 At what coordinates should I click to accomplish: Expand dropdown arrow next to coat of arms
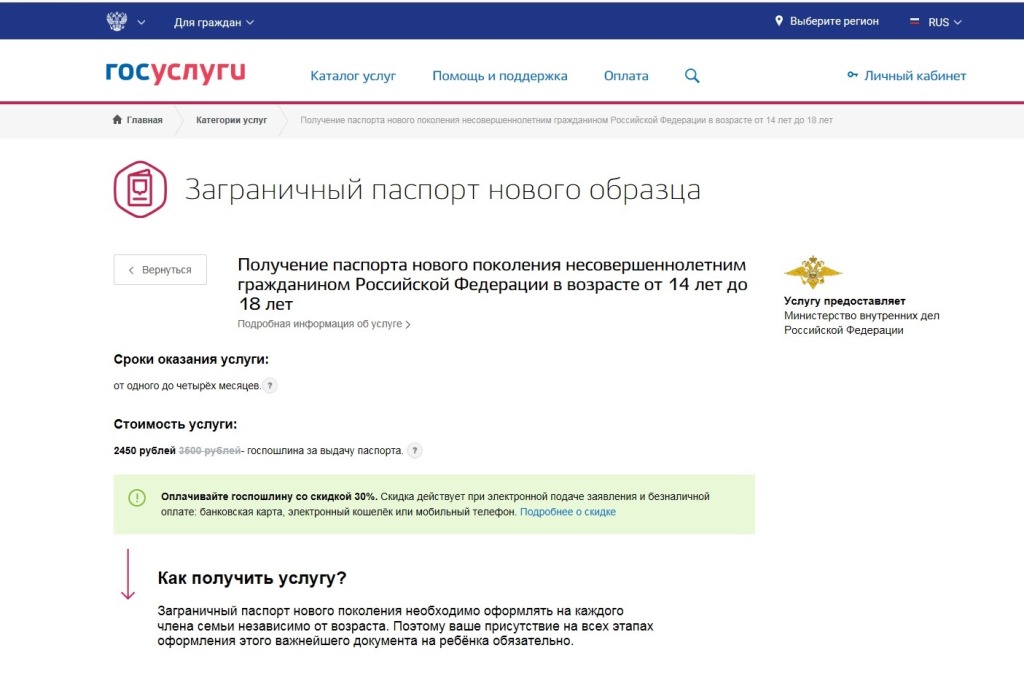pyautogui.click(x=141, y=22)
